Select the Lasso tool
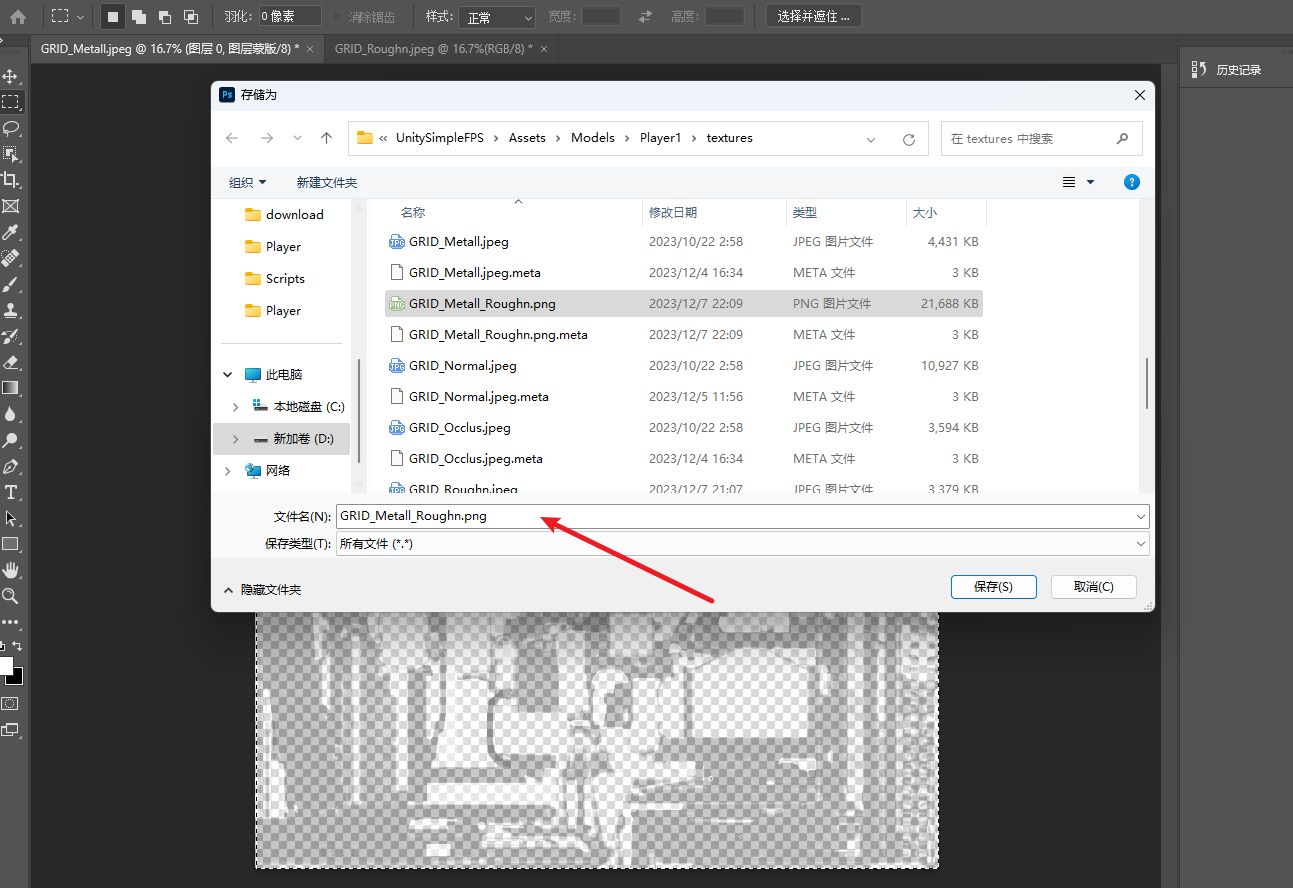 coord(11,128)
